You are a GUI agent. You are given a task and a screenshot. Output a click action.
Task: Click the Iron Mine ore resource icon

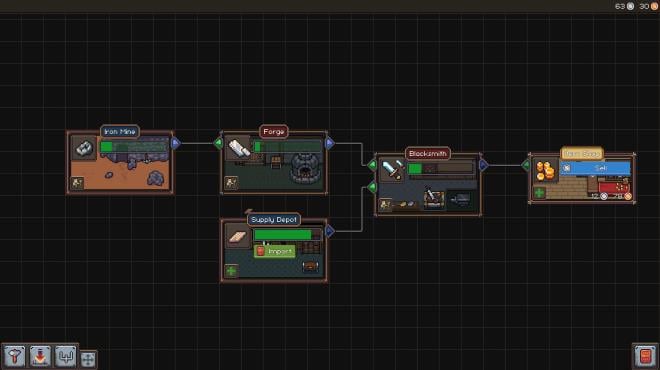coord(83,148)
